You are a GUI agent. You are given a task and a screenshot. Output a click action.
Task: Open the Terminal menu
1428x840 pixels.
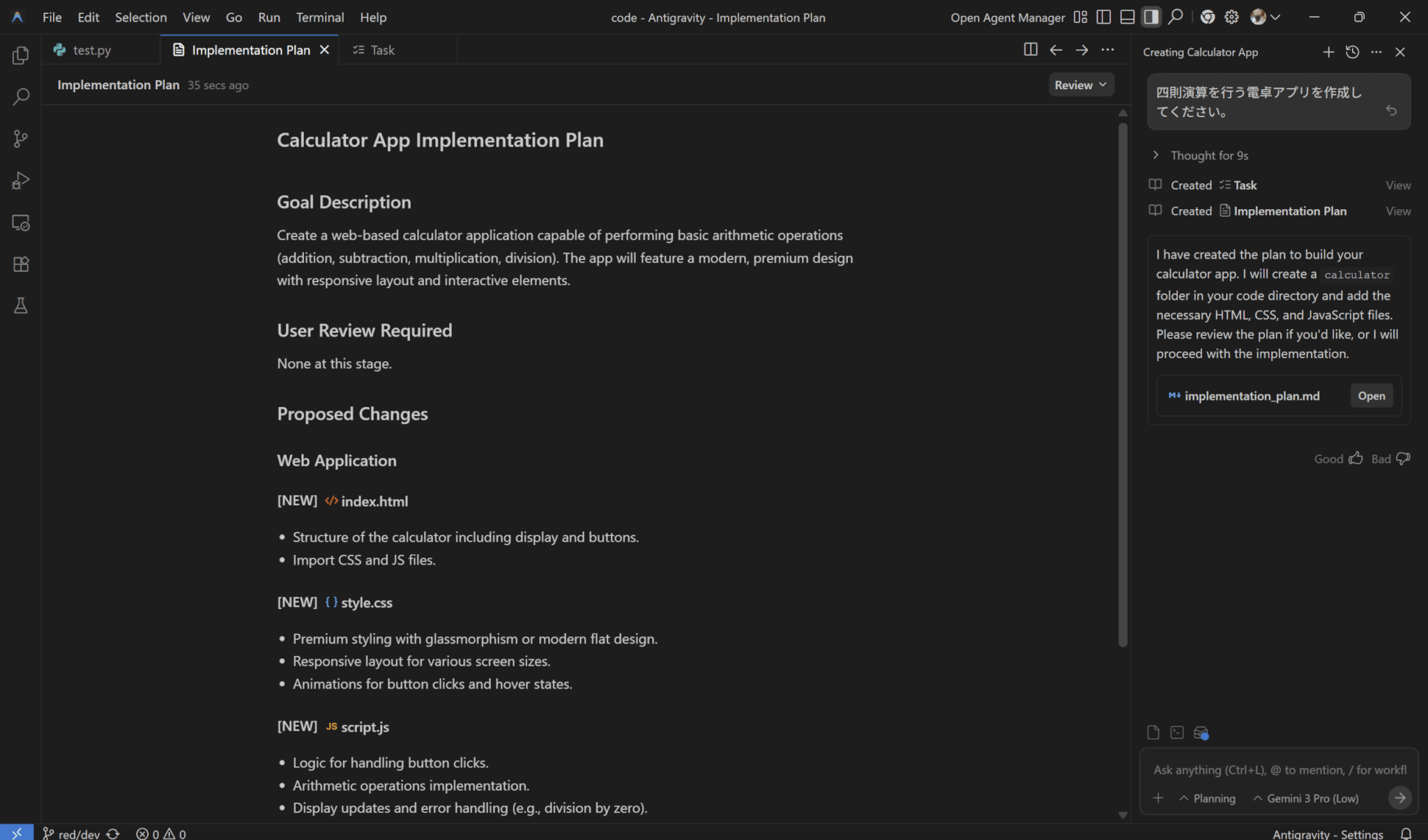click(319, 17)
